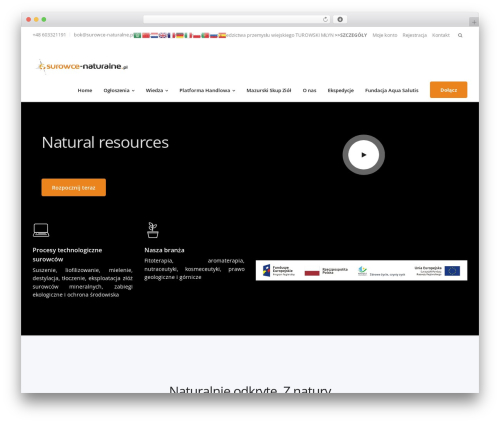This screenshot has width=500, height=423.
Task: Click the Rzeczpospolita Polska flag logo
Action: tap(326, 271)
